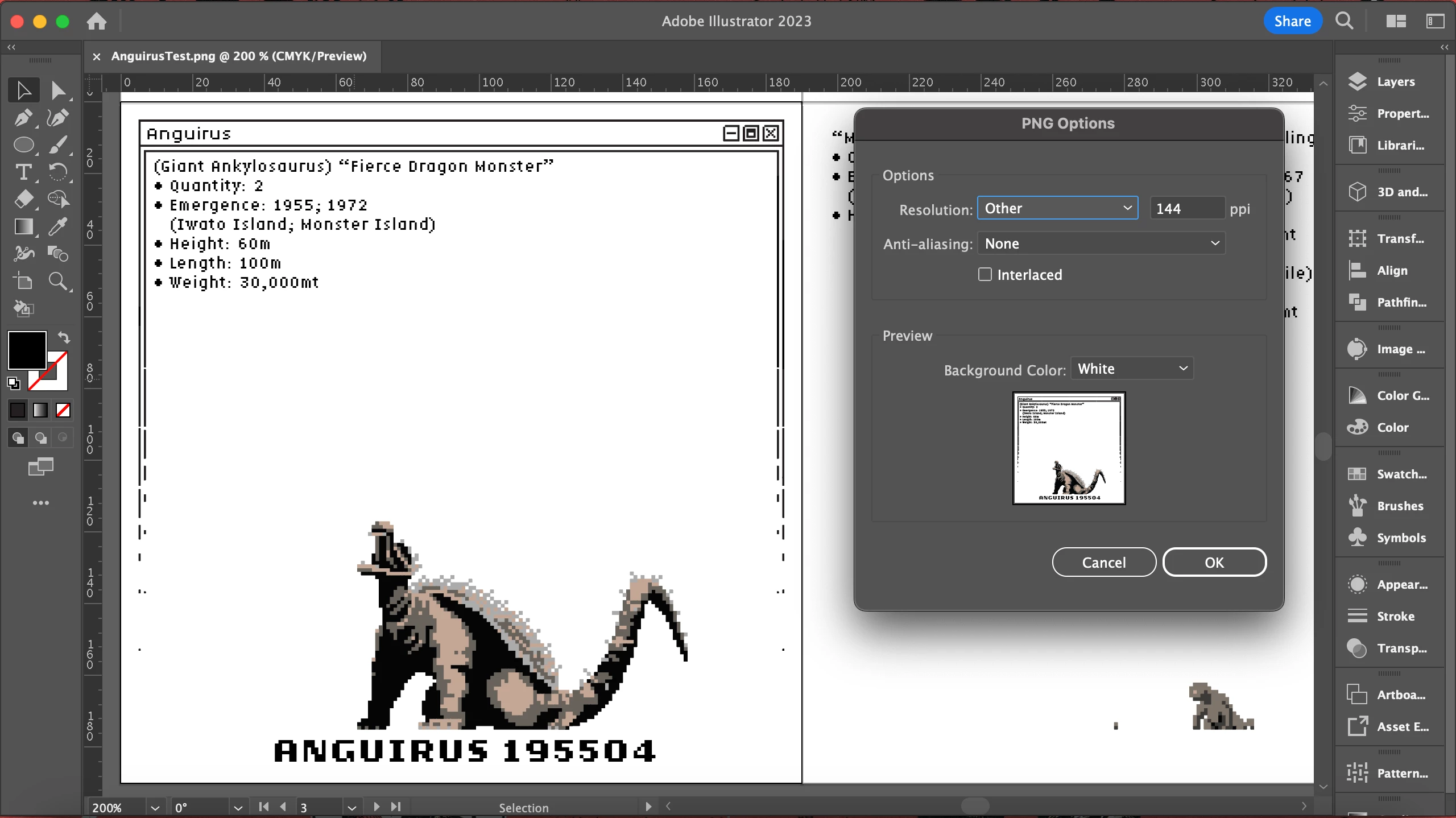Image resolution: width=1456 pixels, height=818 pixels.
Task: Cancel the PNG Options dialog
Action: click(x=1103, y=562)
